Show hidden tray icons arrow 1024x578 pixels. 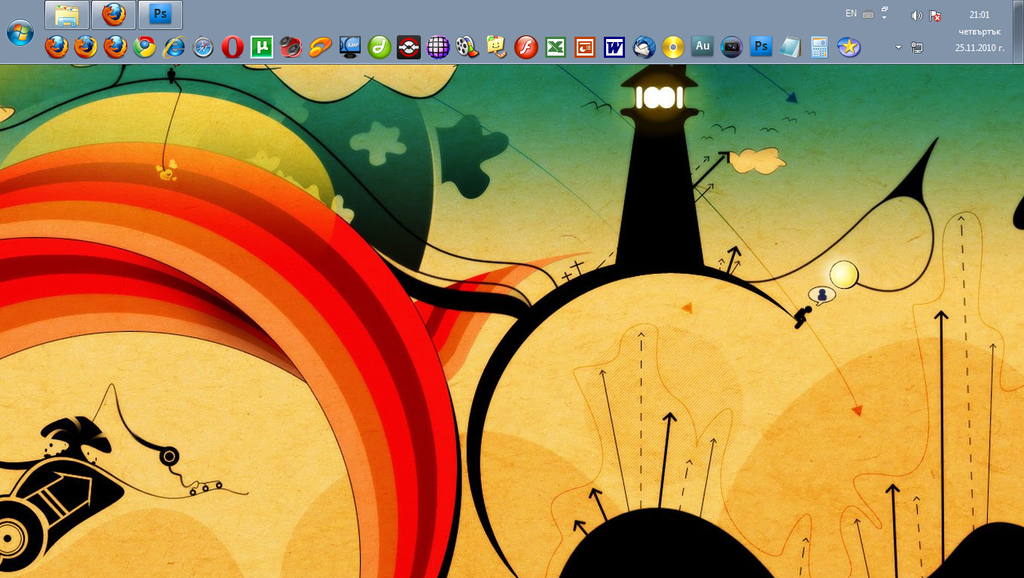pos(899,47)
